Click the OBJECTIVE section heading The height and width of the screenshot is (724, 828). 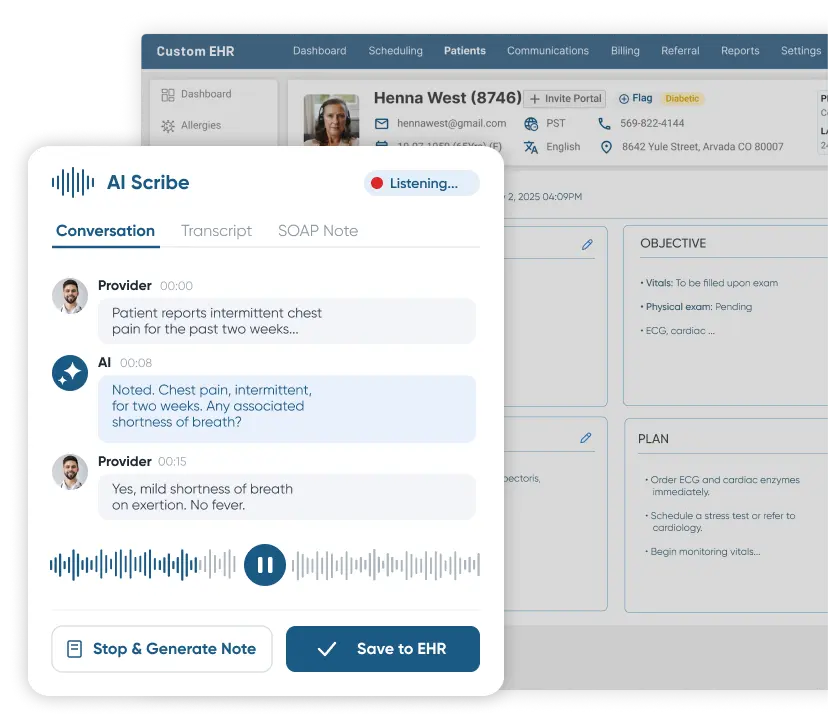coord(673,243)
